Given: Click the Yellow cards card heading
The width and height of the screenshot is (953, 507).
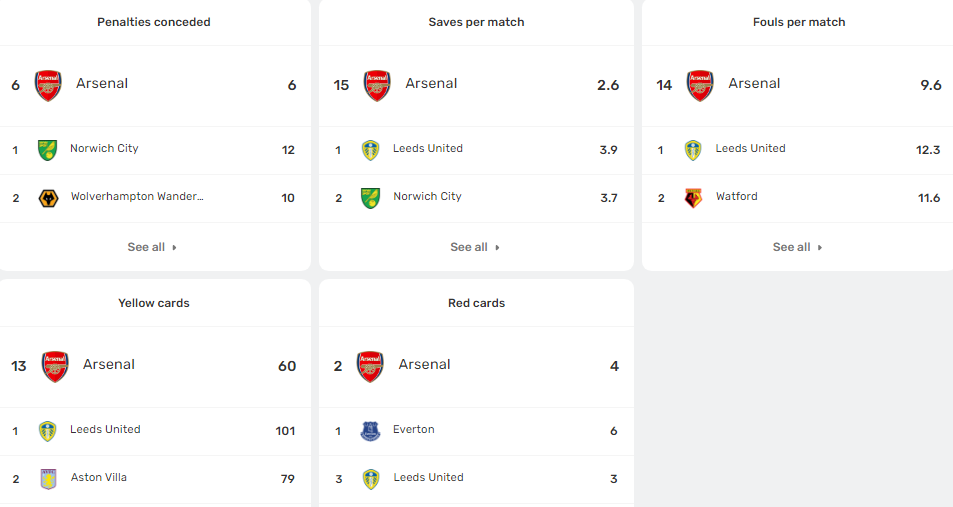Looking at the screenshot, I should point(154,303).
